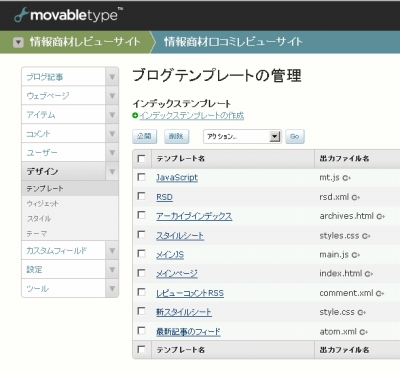Viewport: 400px width, 371px height.
Task: Check the メインJS row checkbox
Action: (141, 254)
